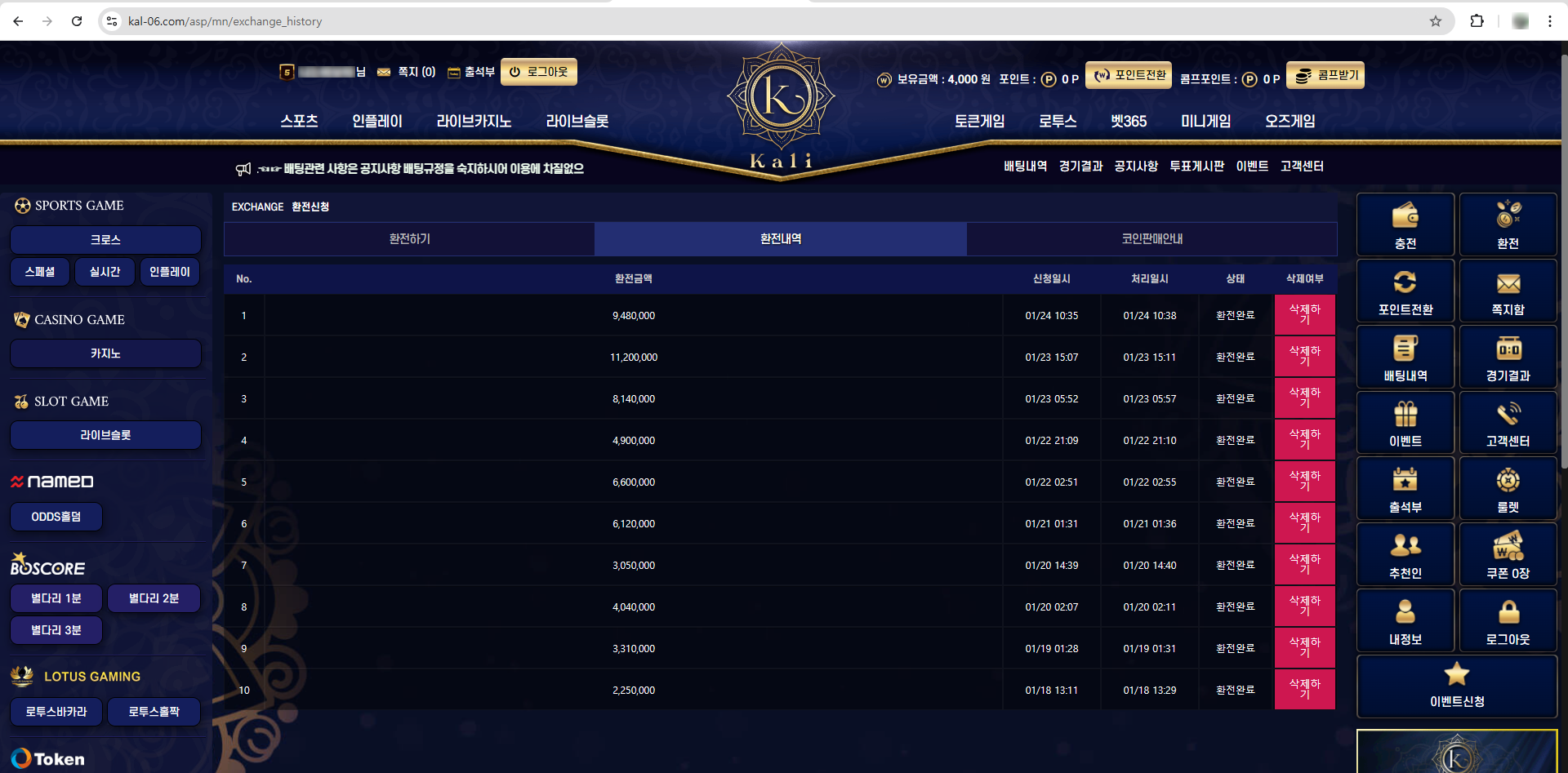This screenshot has height=773, width=1568.
Task: Open the 투표게시판 link
Action: click(x=1197, y=166)
